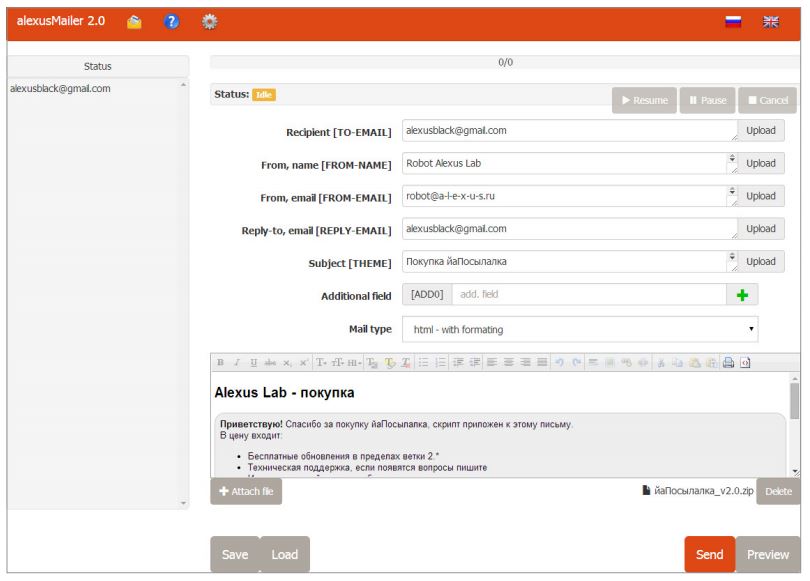Click the Pause button

[707, 100]
